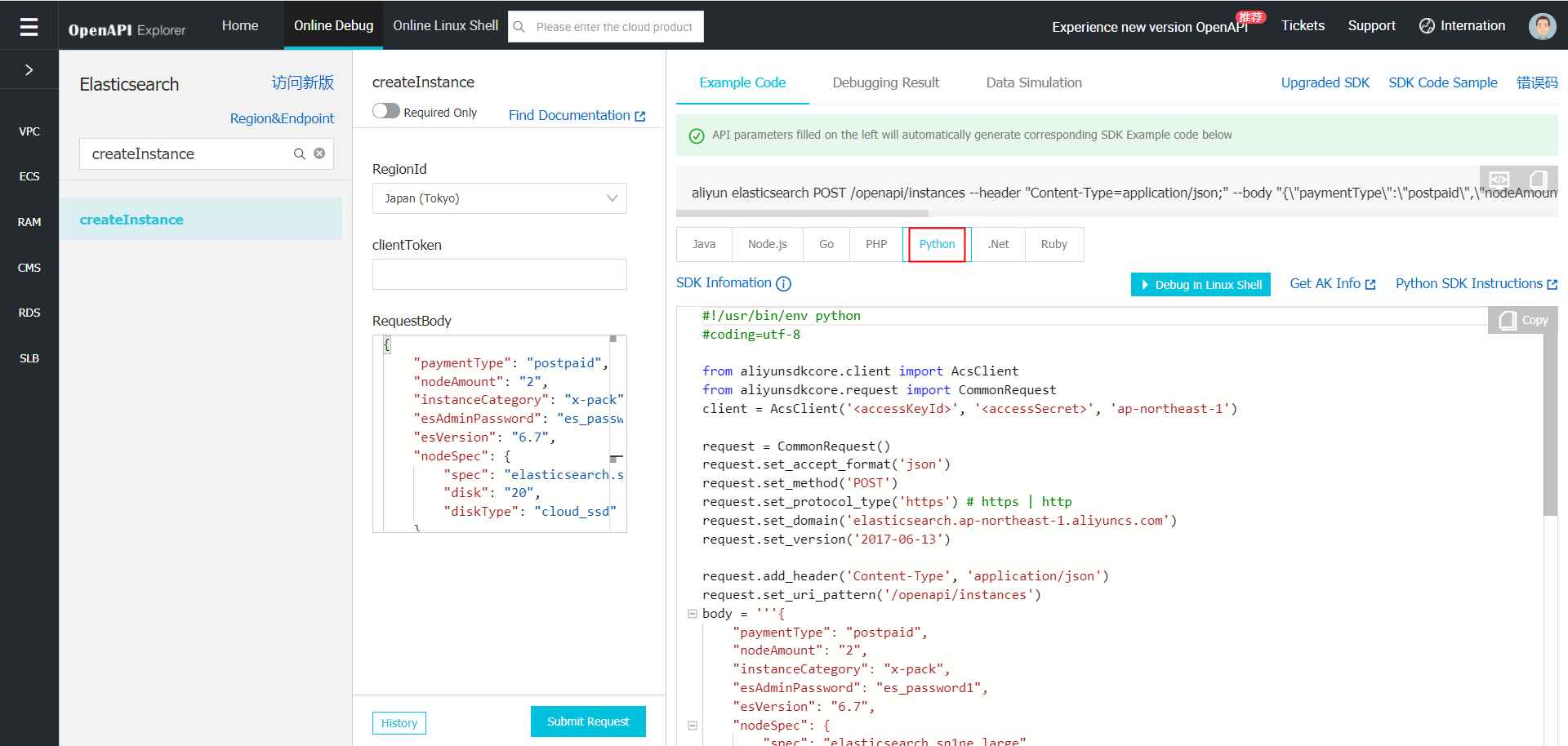This screenshot has height=746, width=1568.
Task: Select SLB in left sidebar
Action: 29,358
